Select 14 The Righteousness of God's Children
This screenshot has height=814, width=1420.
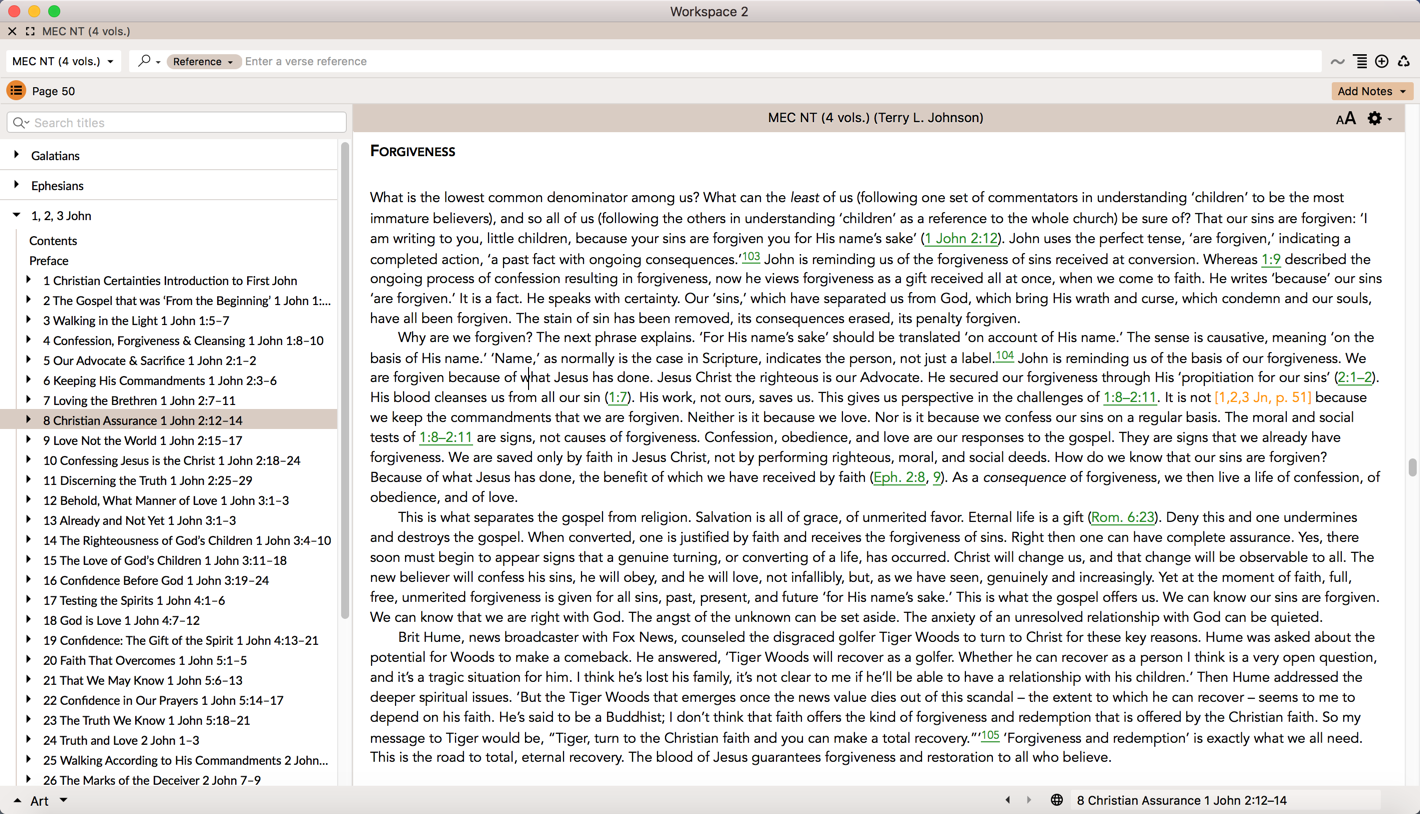(x=187, y=540)
